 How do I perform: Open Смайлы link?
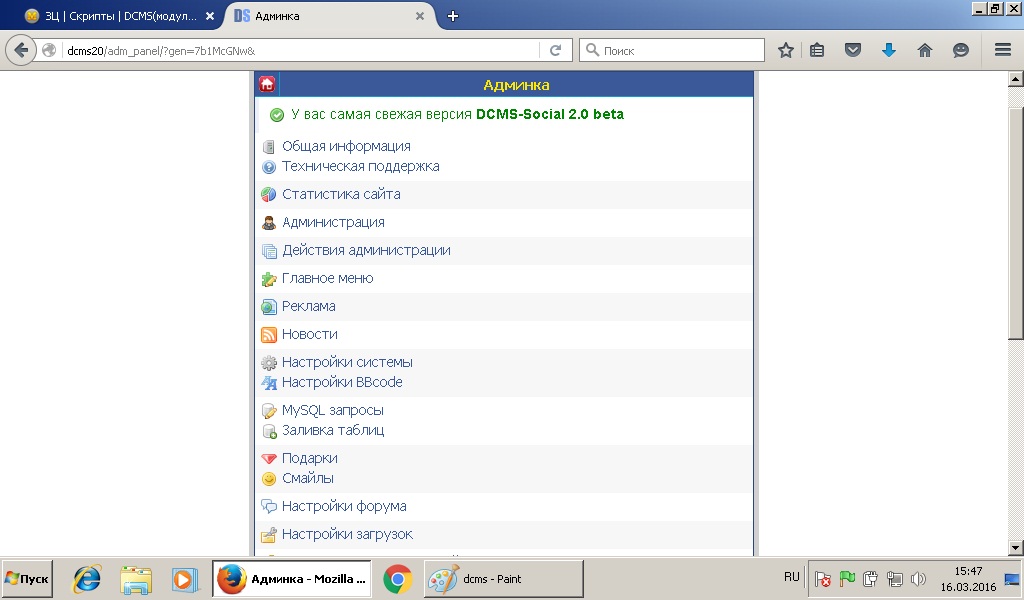[x=308, y=479]
